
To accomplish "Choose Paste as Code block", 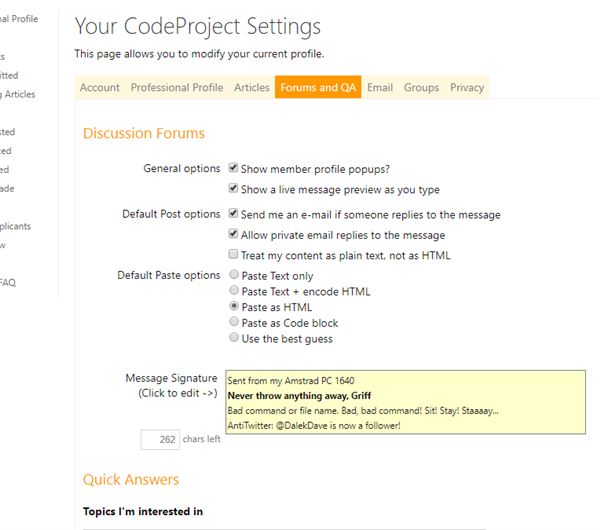I will (x=234, y=321).
